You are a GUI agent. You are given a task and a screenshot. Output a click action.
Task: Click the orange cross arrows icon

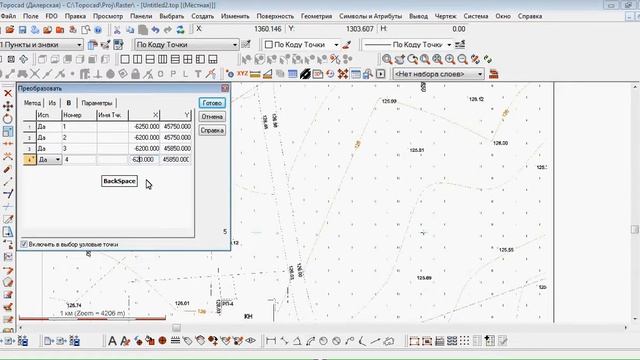tap(342, 74)
